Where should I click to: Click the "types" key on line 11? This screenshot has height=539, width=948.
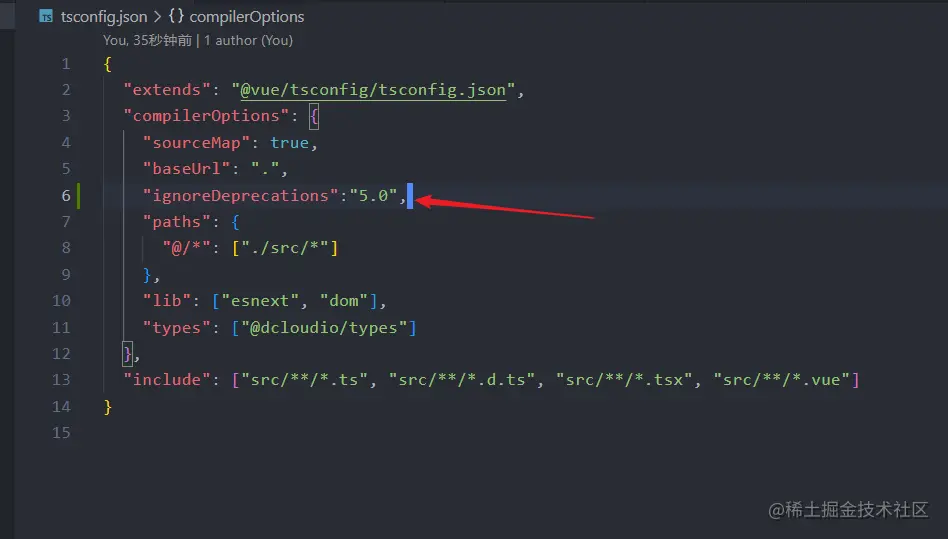(x=177, y=328)
